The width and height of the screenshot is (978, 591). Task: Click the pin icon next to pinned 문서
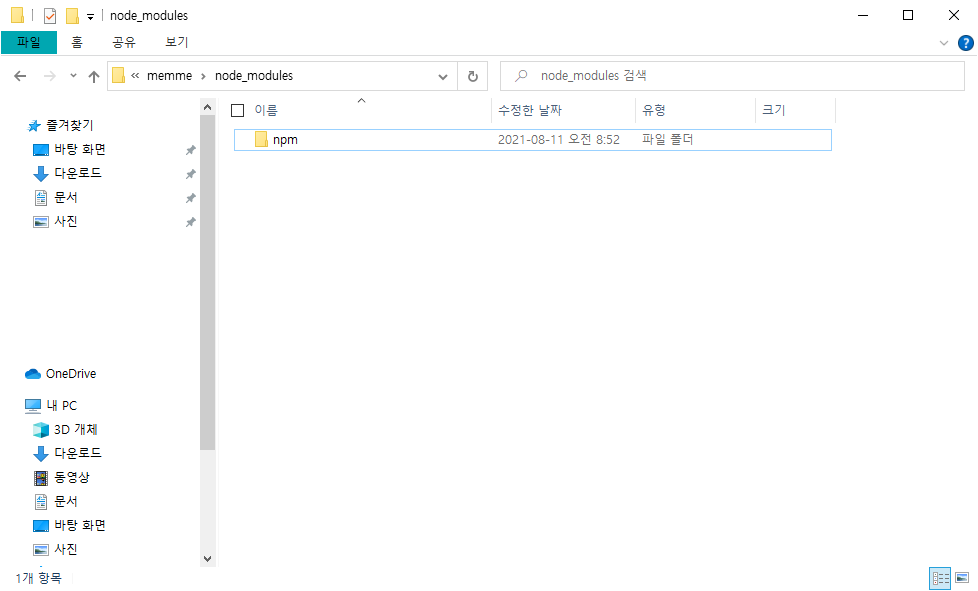[x=191, y=198]
